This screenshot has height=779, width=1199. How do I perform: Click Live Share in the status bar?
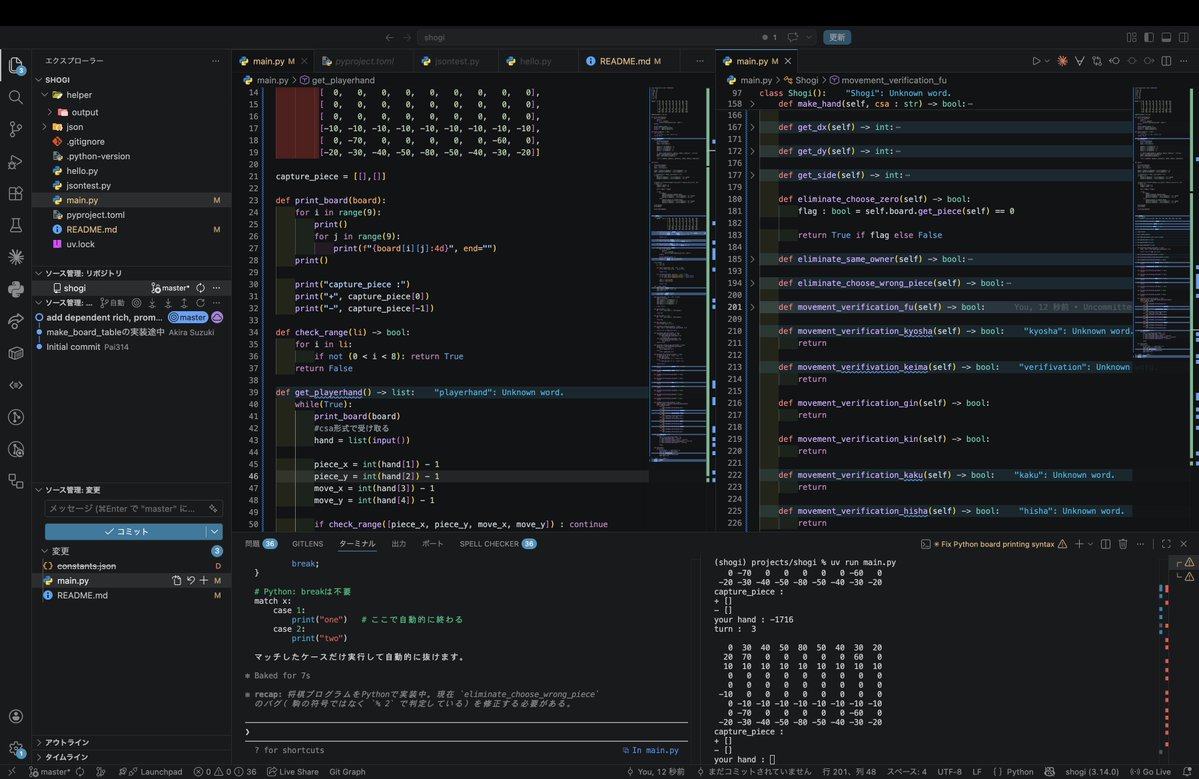293,772
